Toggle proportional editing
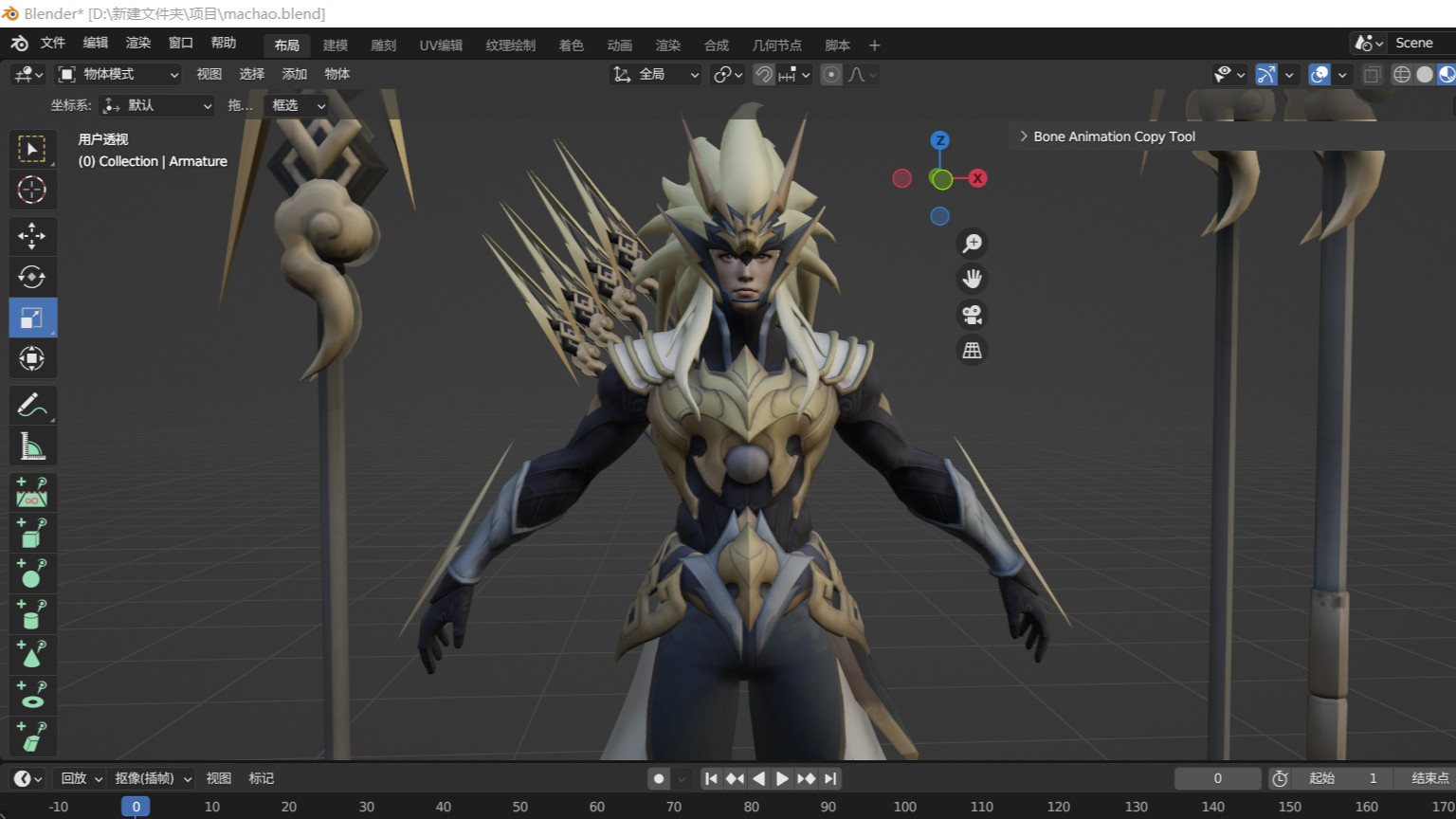 tap(831, 74)
